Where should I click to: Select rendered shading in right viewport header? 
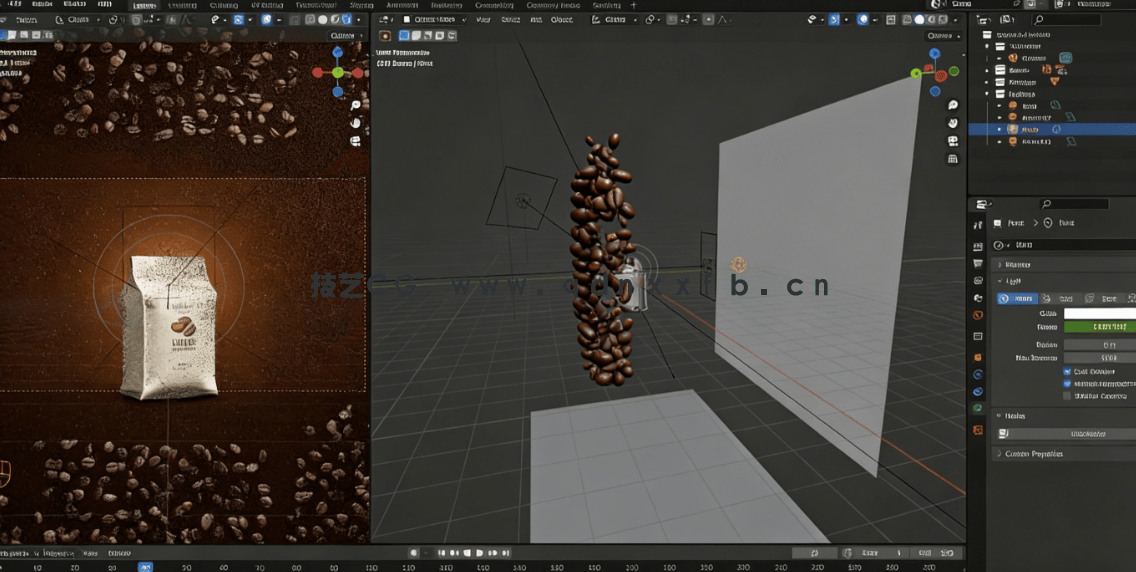point(943,20)
